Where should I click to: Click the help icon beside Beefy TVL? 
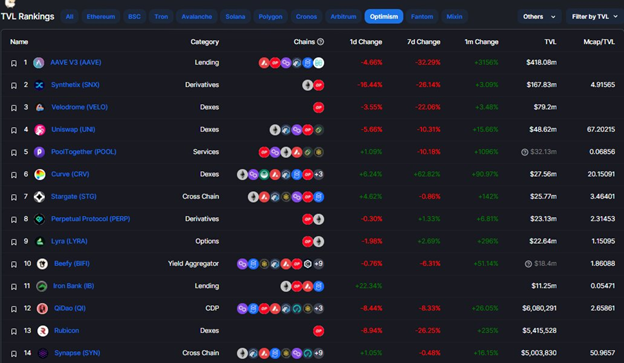(x=528, y=264)
